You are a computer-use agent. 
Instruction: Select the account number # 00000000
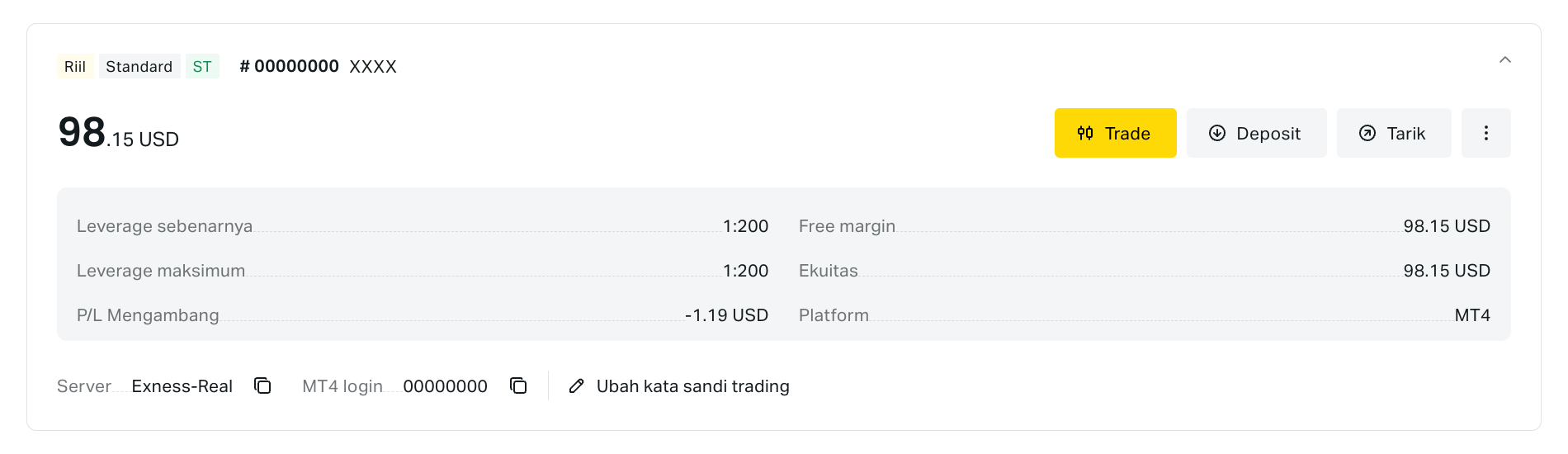(290, 66)
